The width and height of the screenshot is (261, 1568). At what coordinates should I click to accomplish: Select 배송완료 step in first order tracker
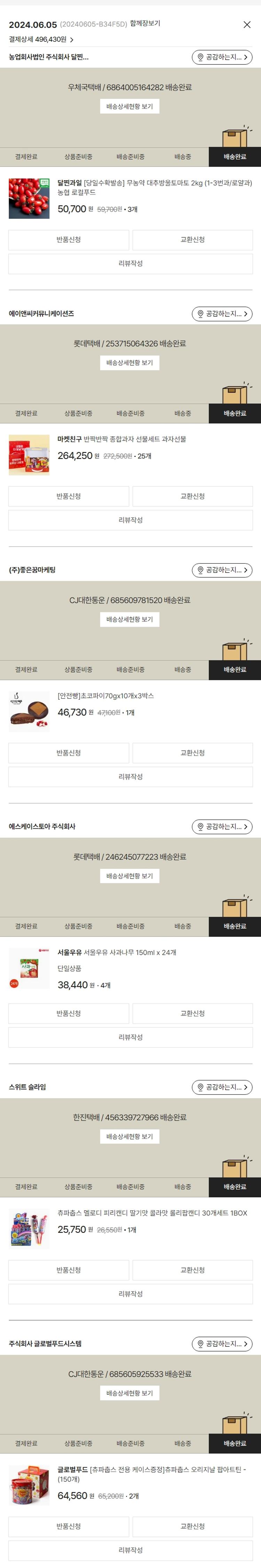pos(235,157)
